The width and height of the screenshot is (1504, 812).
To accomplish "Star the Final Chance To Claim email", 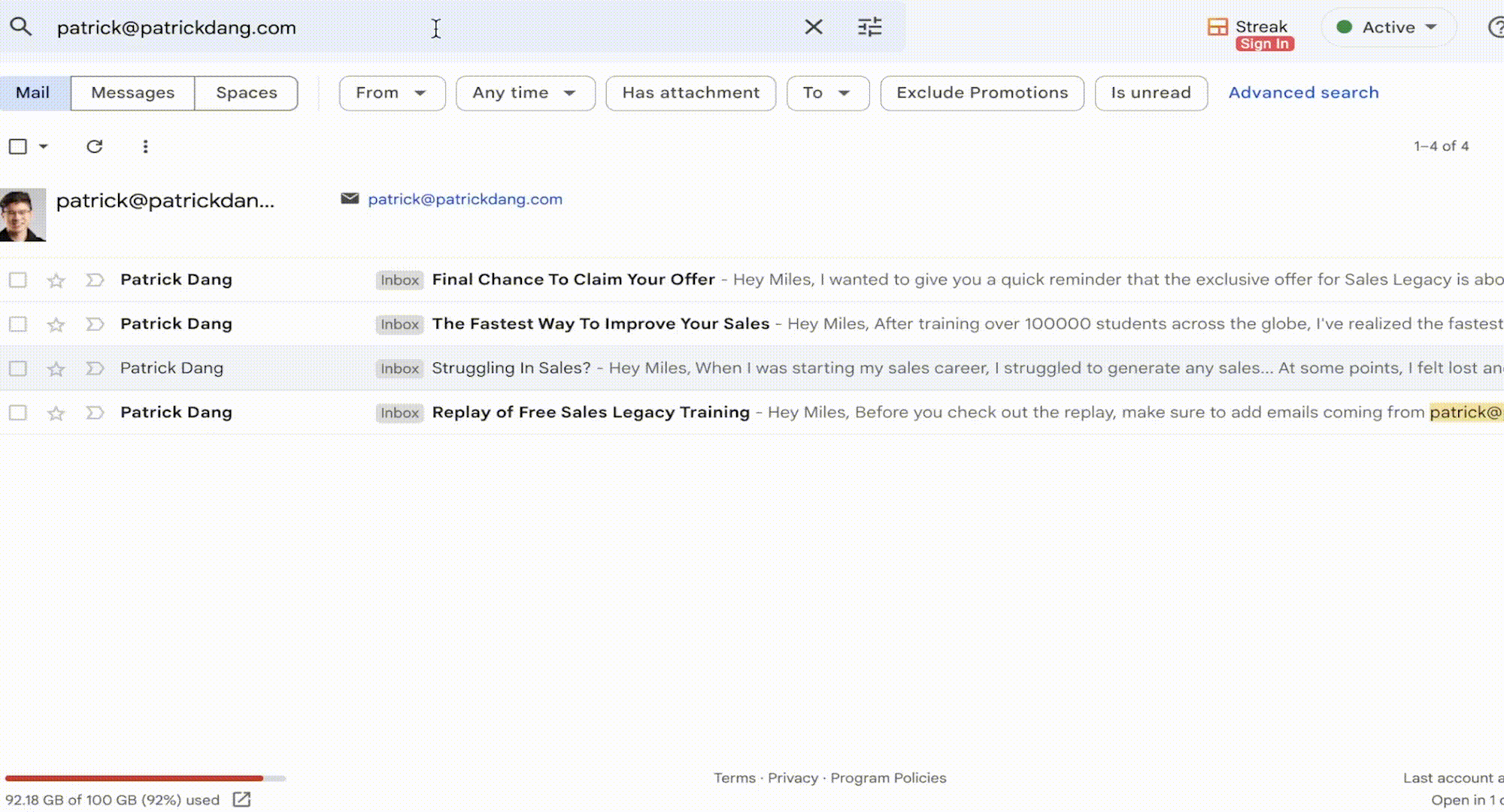I will point(56,280).
